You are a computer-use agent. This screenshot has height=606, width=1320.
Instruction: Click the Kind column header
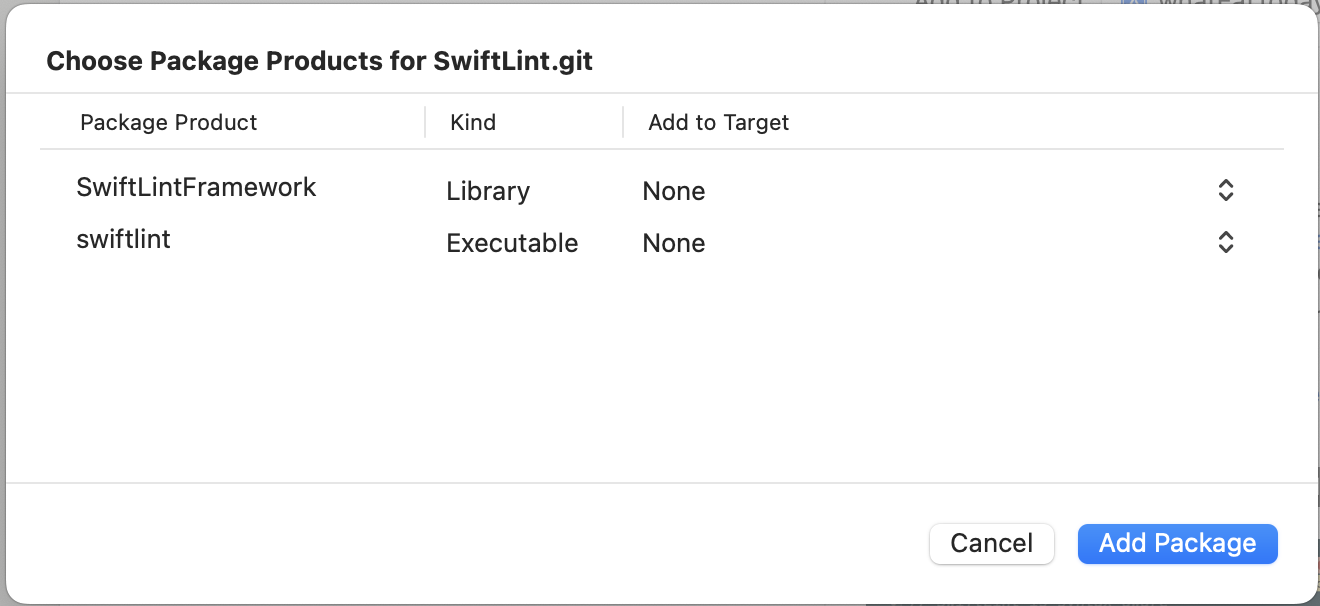point(472,122)
